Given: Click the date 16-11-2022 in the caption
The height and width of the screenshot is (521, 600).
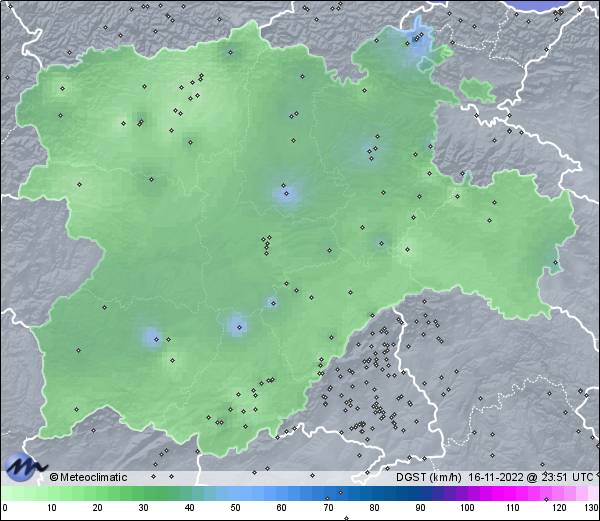Looking at the screenshot, I should [496, 477].
